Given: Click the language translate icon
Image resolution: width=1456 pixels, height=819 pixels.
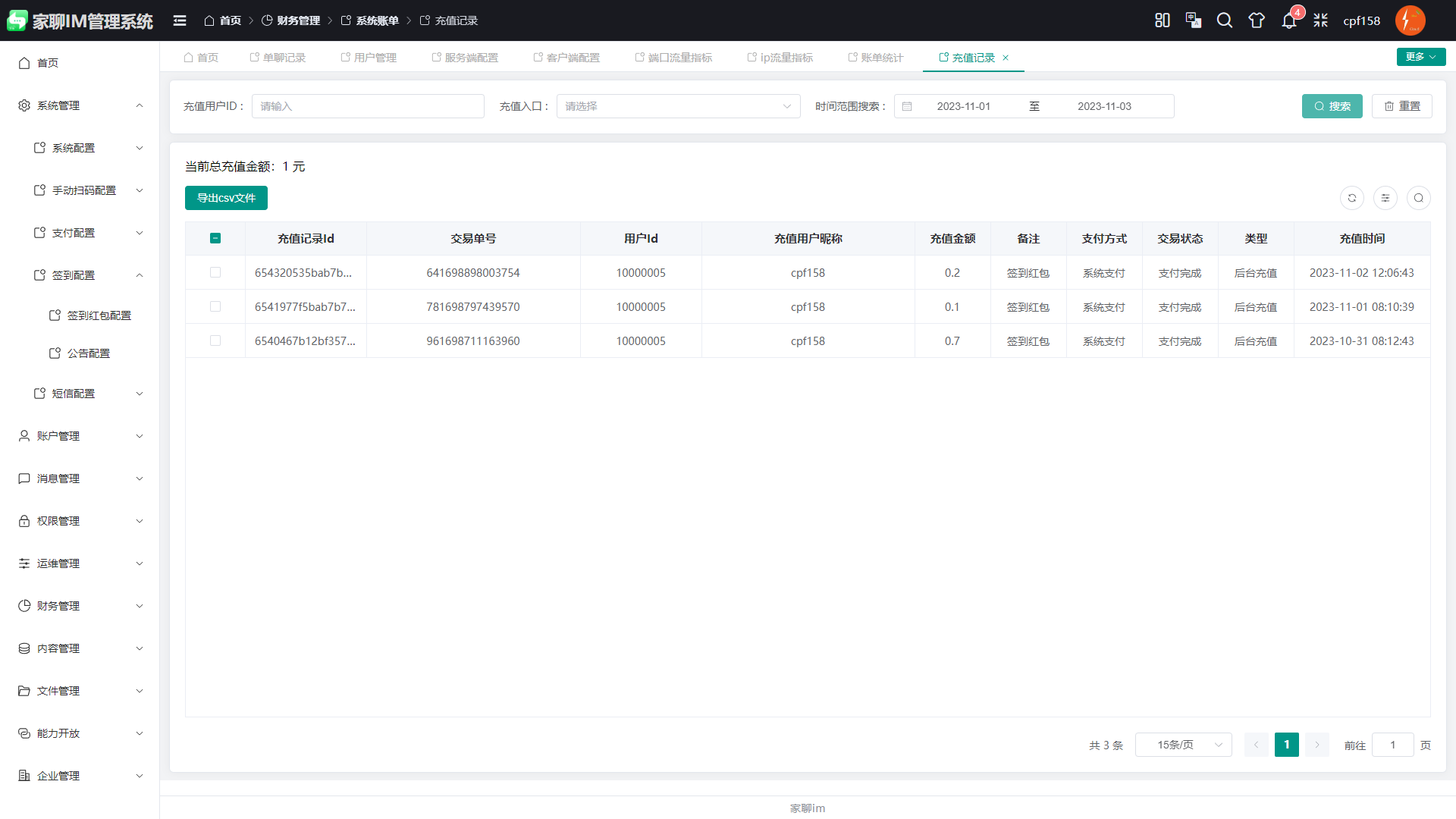Looking at the screenshot, I should coord(1193,20).
